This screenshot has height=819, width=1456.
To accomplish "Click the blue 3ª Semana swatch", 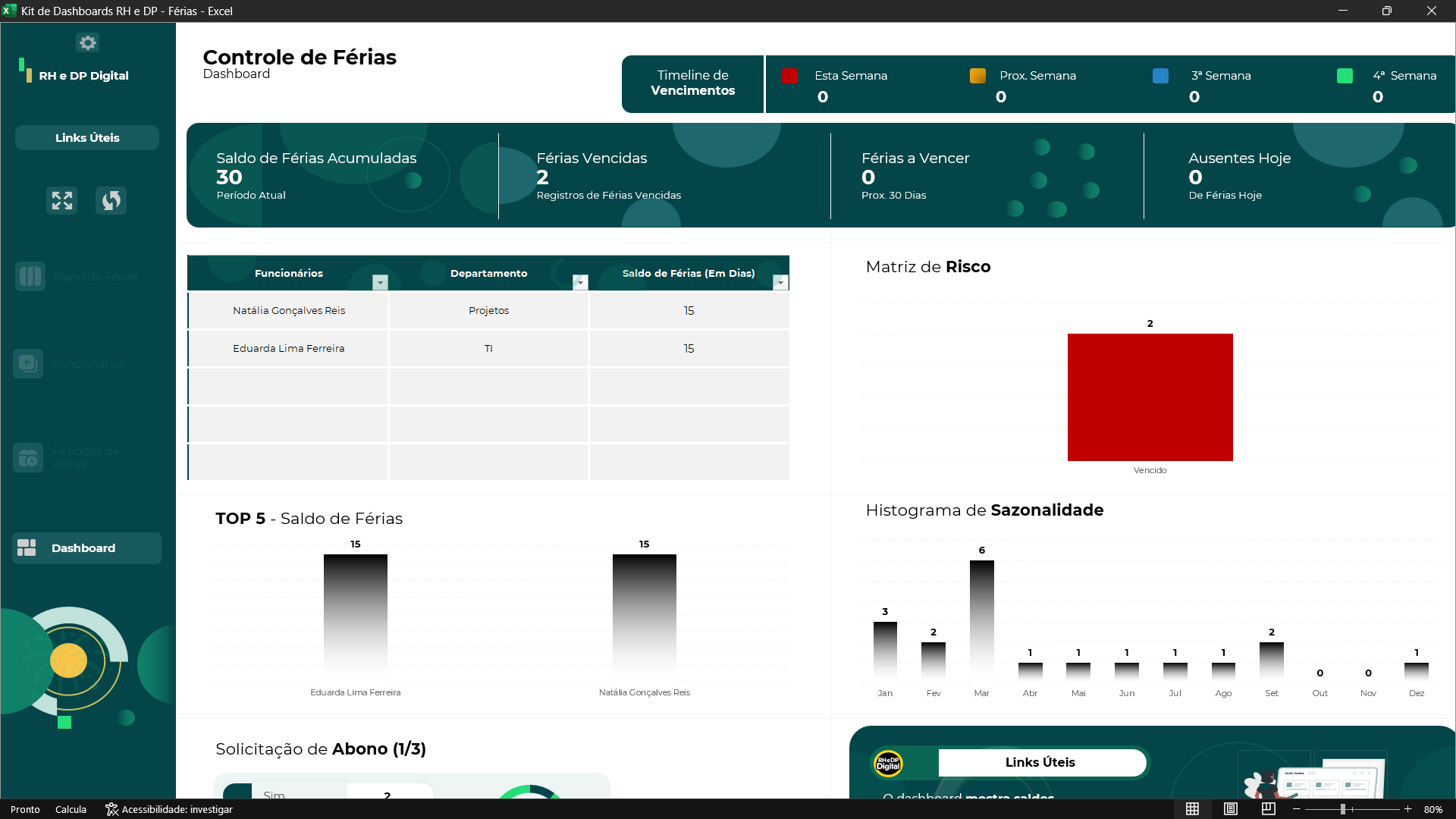I will pos(1160,75).
